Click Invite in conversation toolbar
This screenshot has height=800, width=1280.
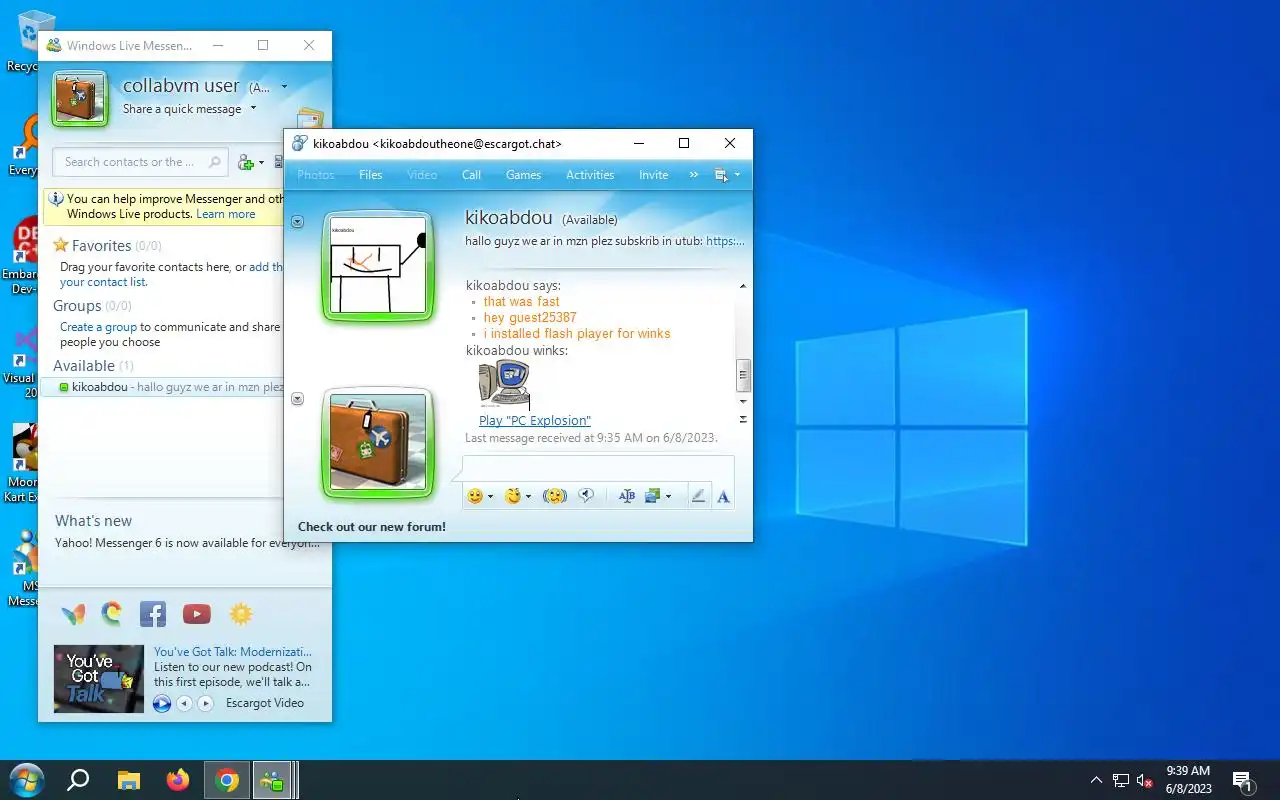[653, 175]
